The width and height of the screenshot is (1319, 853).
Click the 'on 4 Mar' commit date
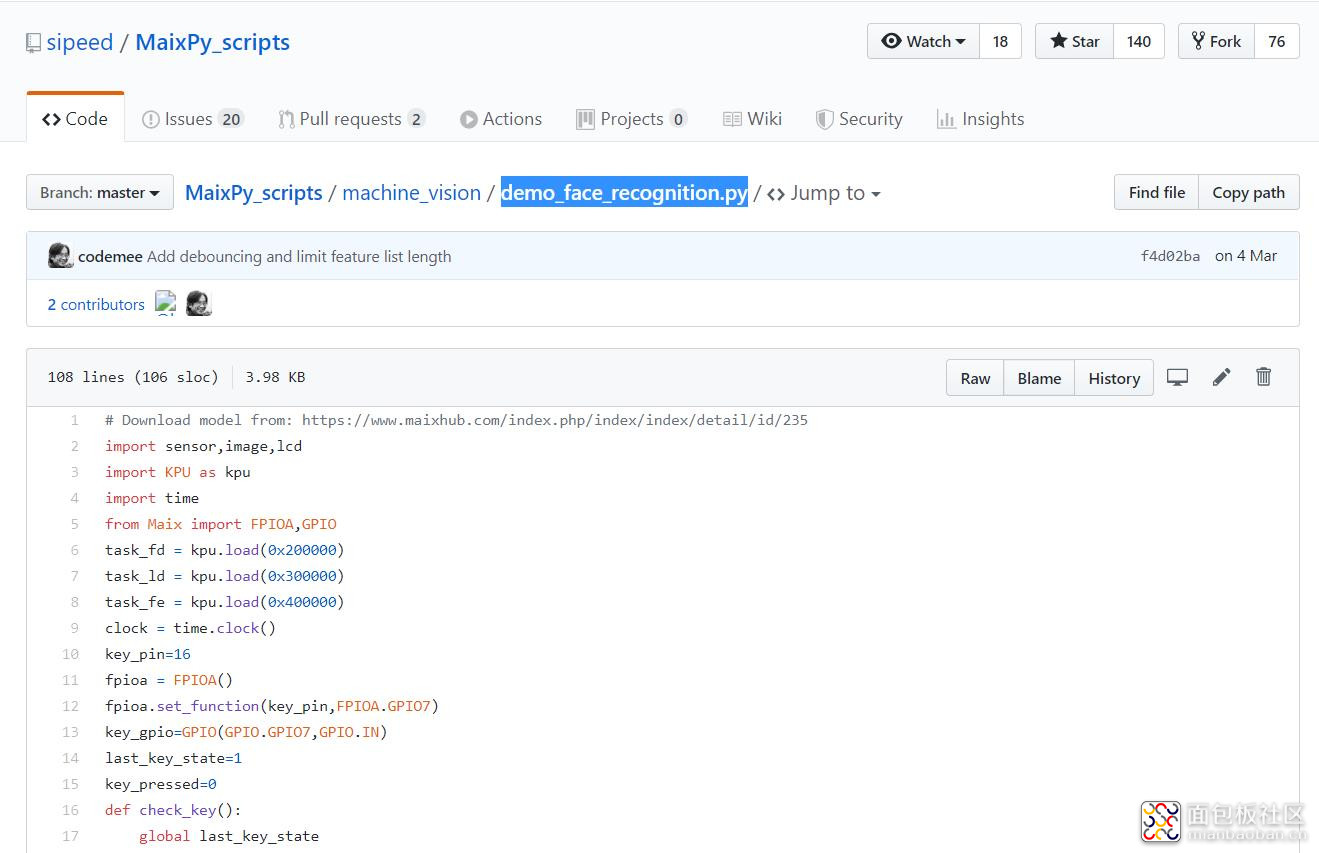pos(1246,256)
